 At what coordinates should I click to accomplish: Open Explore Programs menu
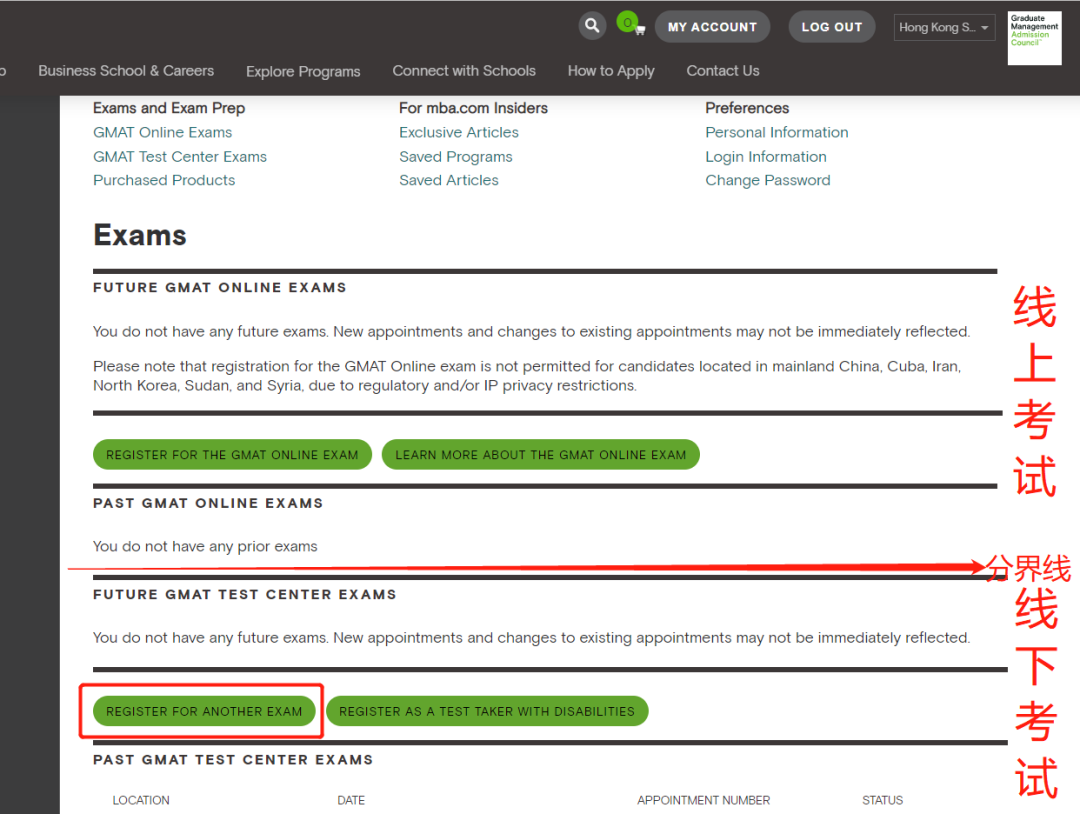(303, 72)
